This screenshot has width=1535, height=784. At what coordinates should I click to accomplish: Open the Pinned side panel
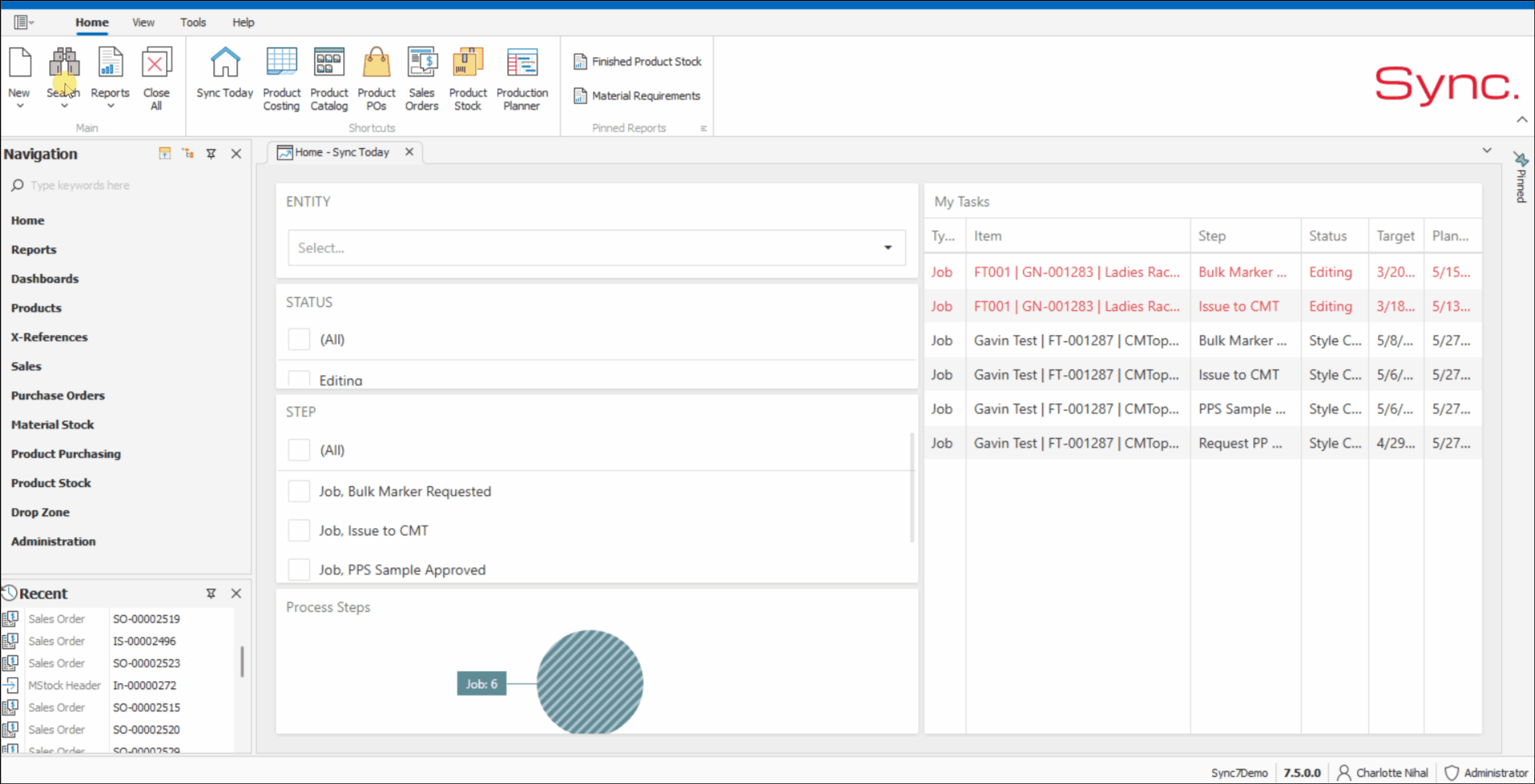(x=1521, y=177)
